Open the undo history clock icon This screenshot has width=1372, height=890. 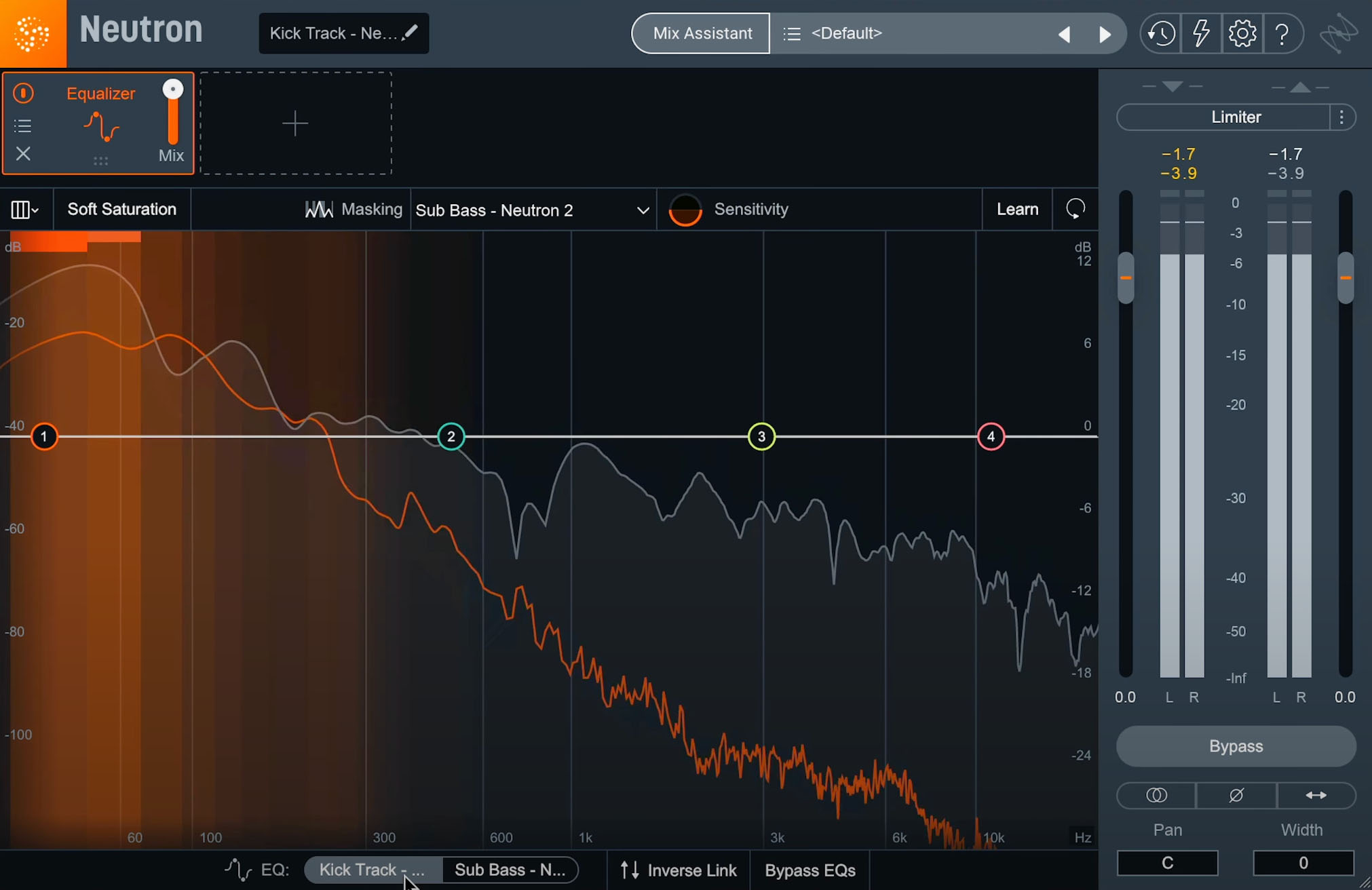point(1161,33)
